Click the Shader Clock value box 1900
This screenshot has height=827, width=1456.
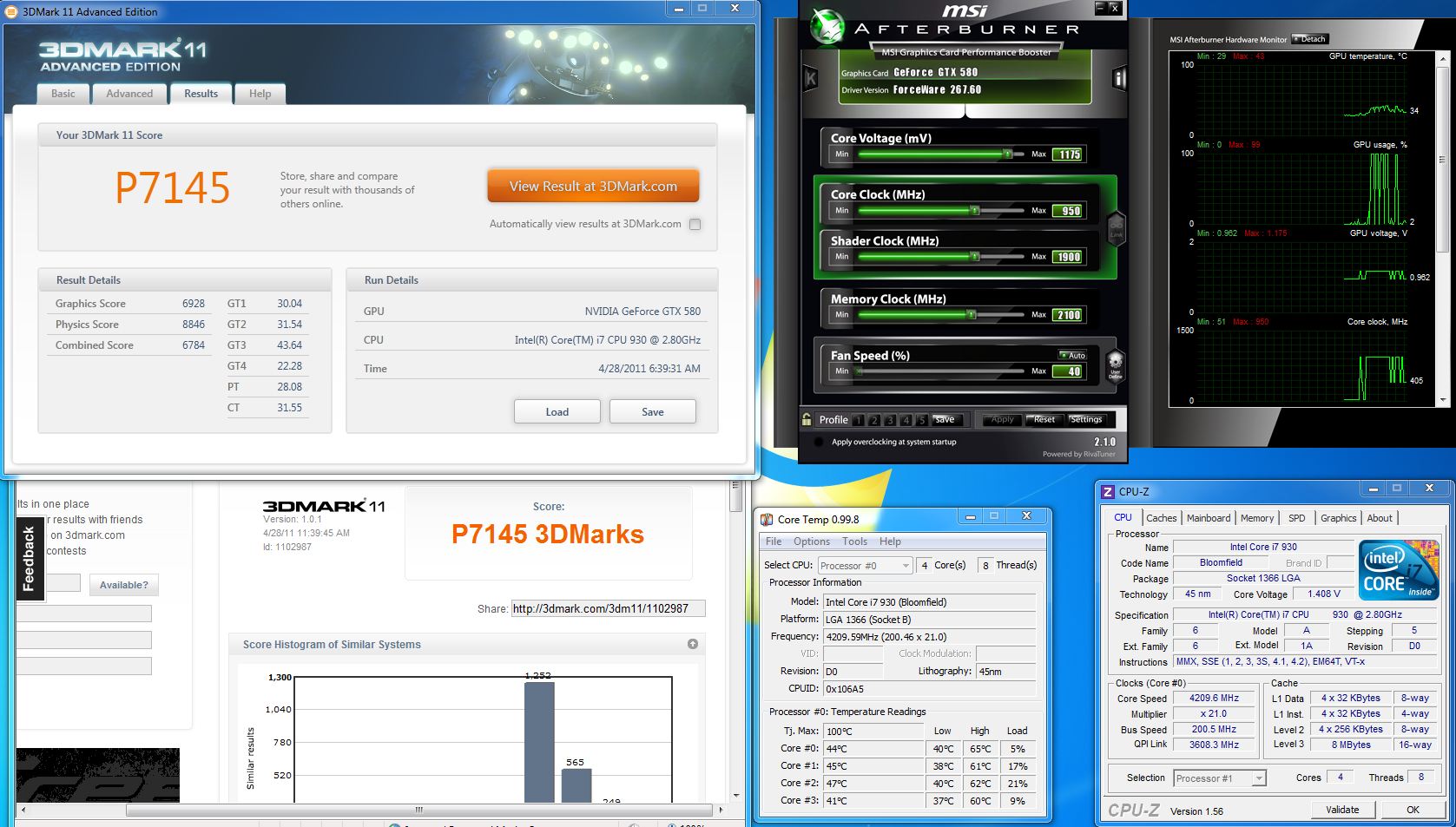1067,257
